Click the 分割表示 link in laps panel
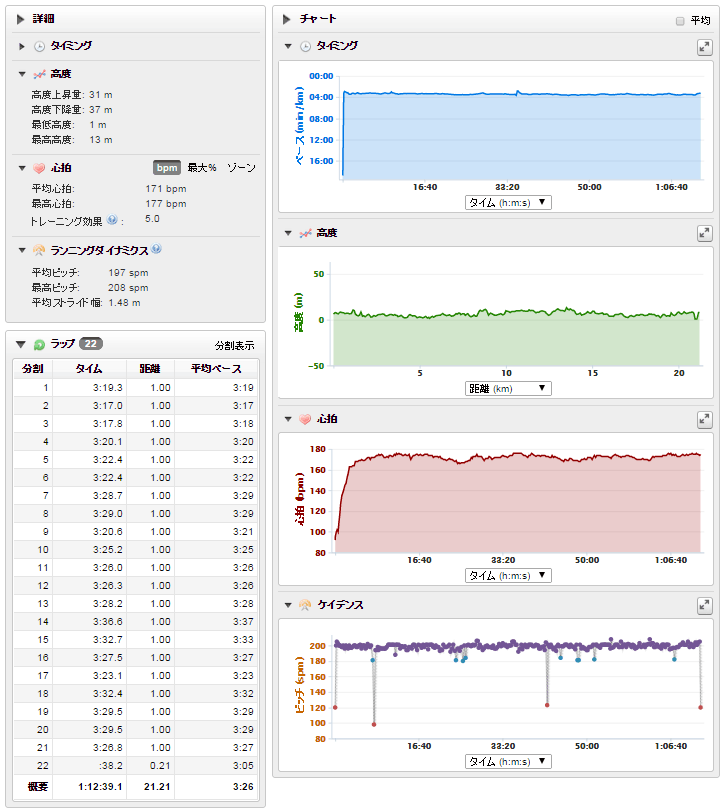 click(235, 345)
